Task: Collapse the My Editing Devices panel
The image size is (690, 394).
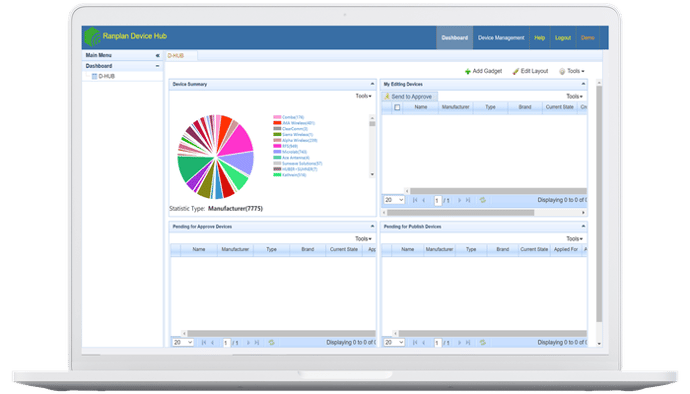Action: (583, 84)
